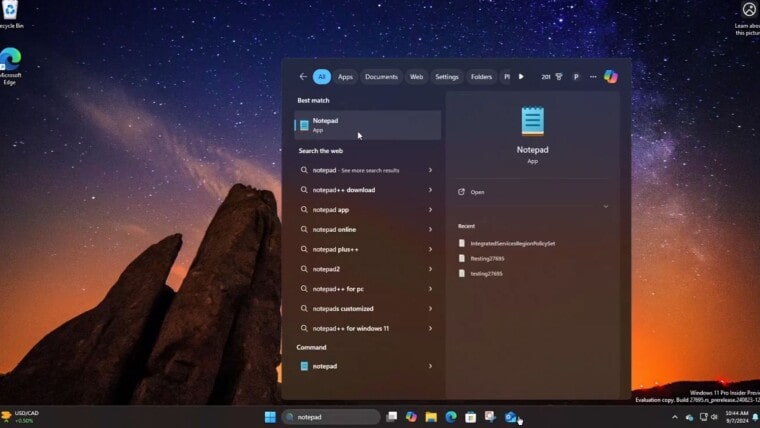Expand chevron beside 'notepad++ for windows 11'
The width and height of the screenshot is (760, 428).
430,329
